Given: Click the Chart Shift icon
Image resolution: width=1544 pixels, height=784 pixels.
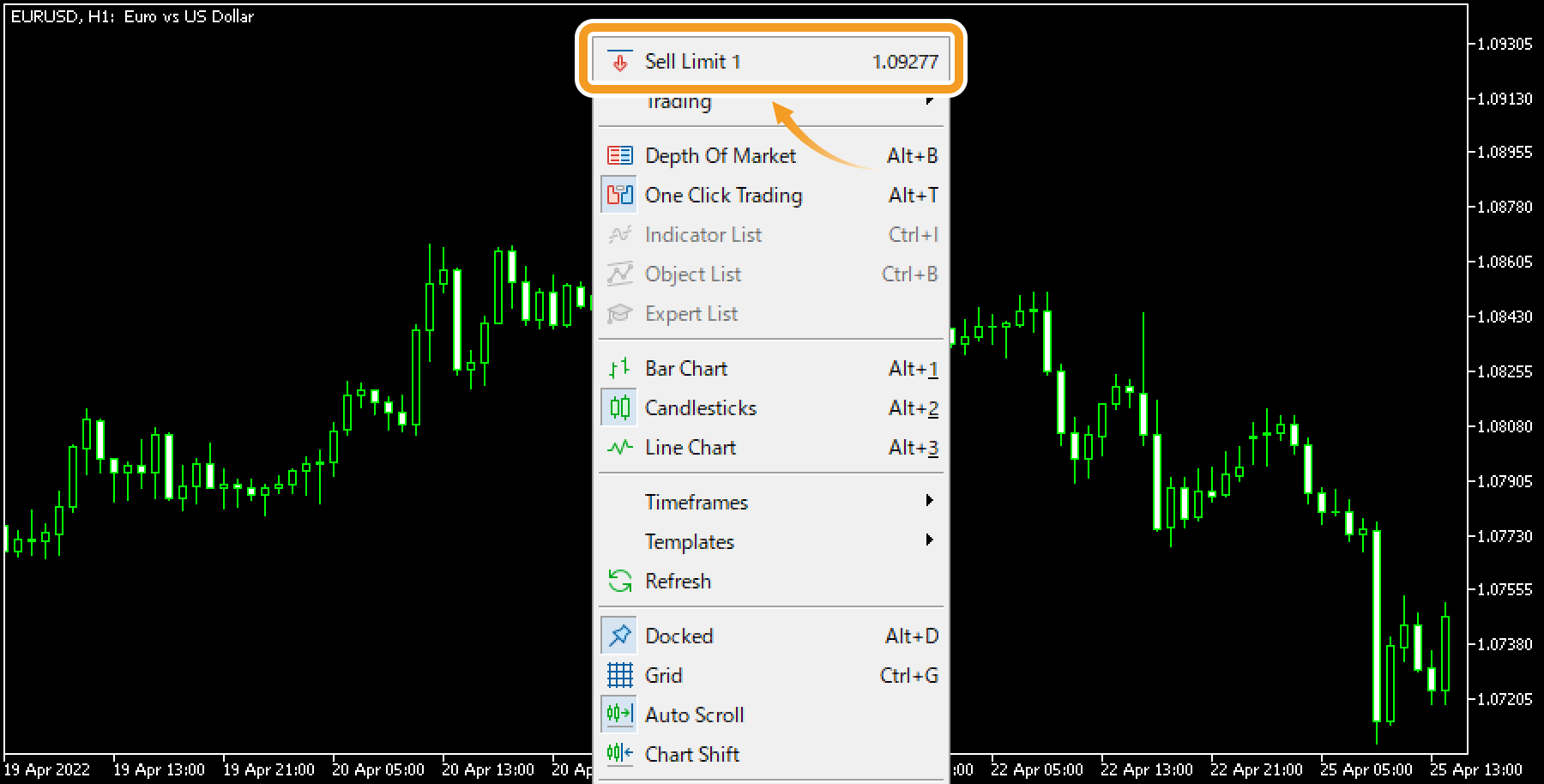Looking at the screenshot, I should click(x=619, y=754).
